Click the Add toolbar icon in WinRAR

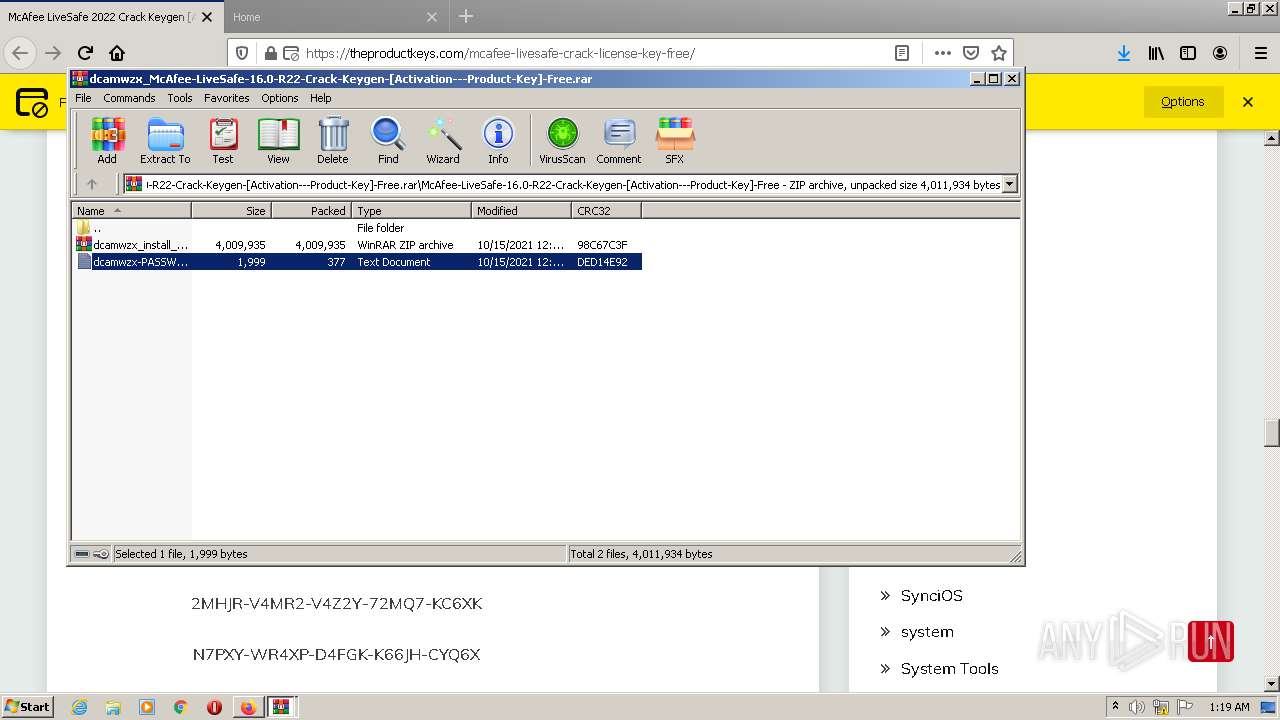[x=107, y=140]
